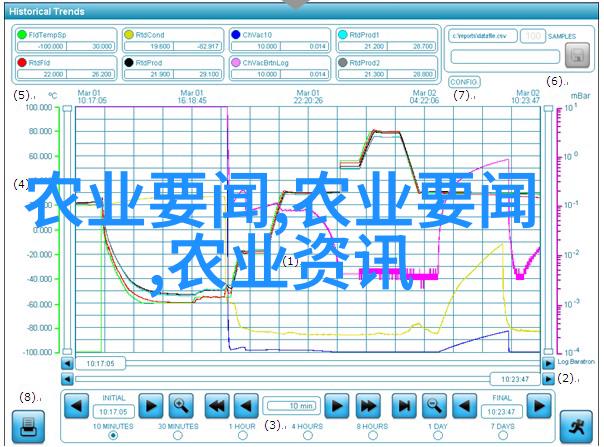Click FidTempSp minimum value -100.000

42,46
